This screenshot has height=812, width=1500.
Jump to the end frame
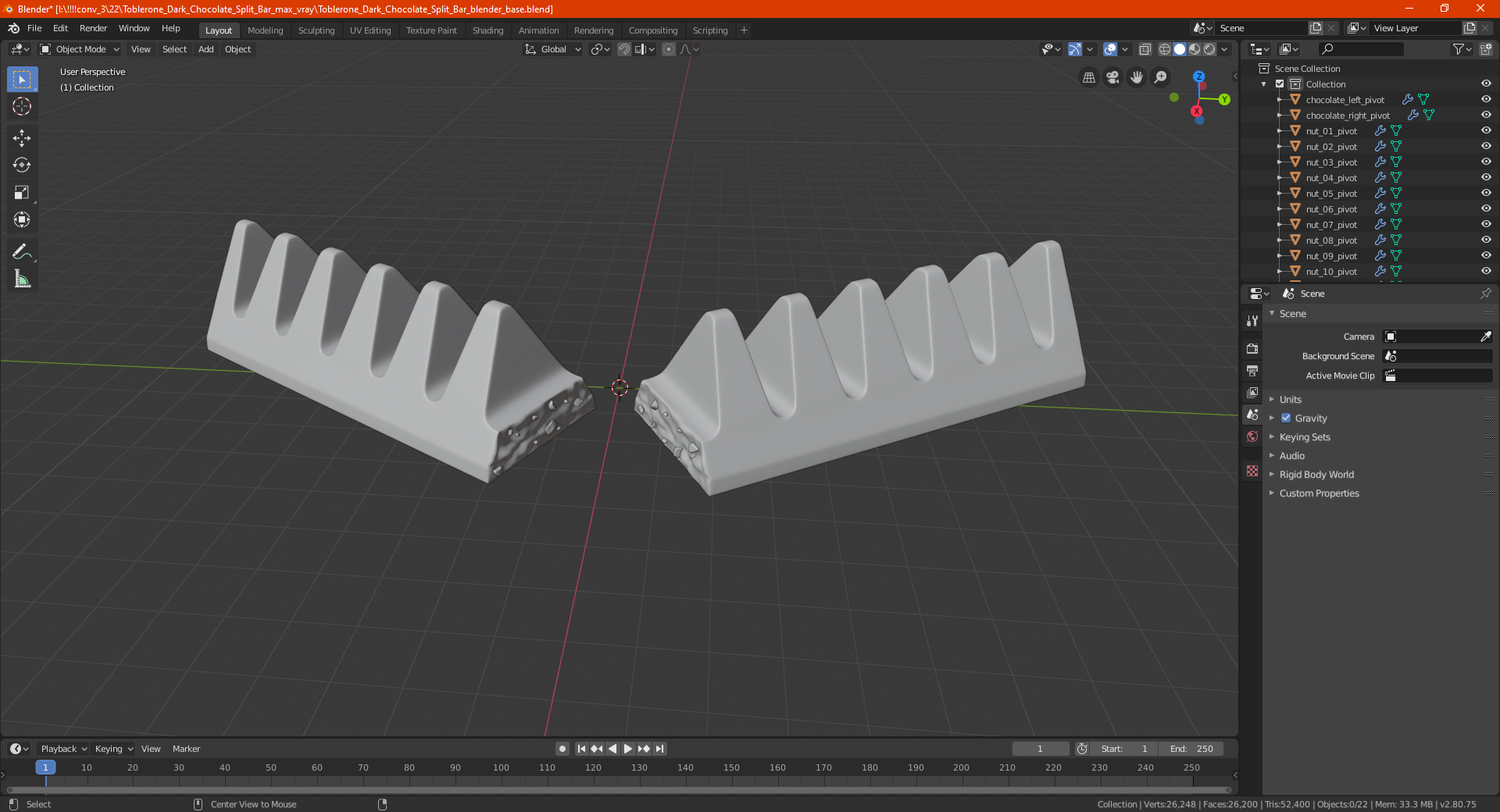point(660,749)
